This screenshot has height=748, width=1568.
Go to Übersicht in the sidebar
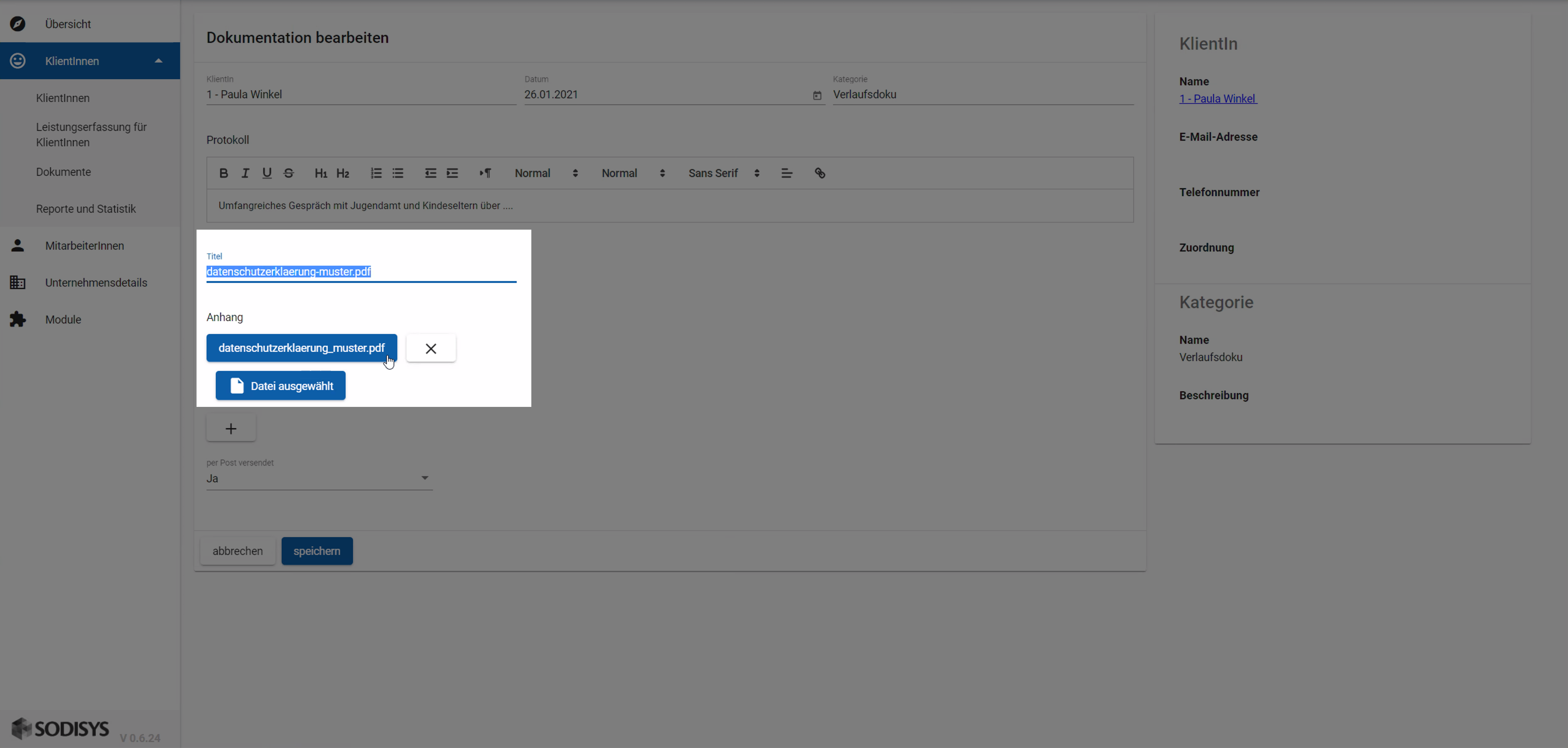[68, 24]
